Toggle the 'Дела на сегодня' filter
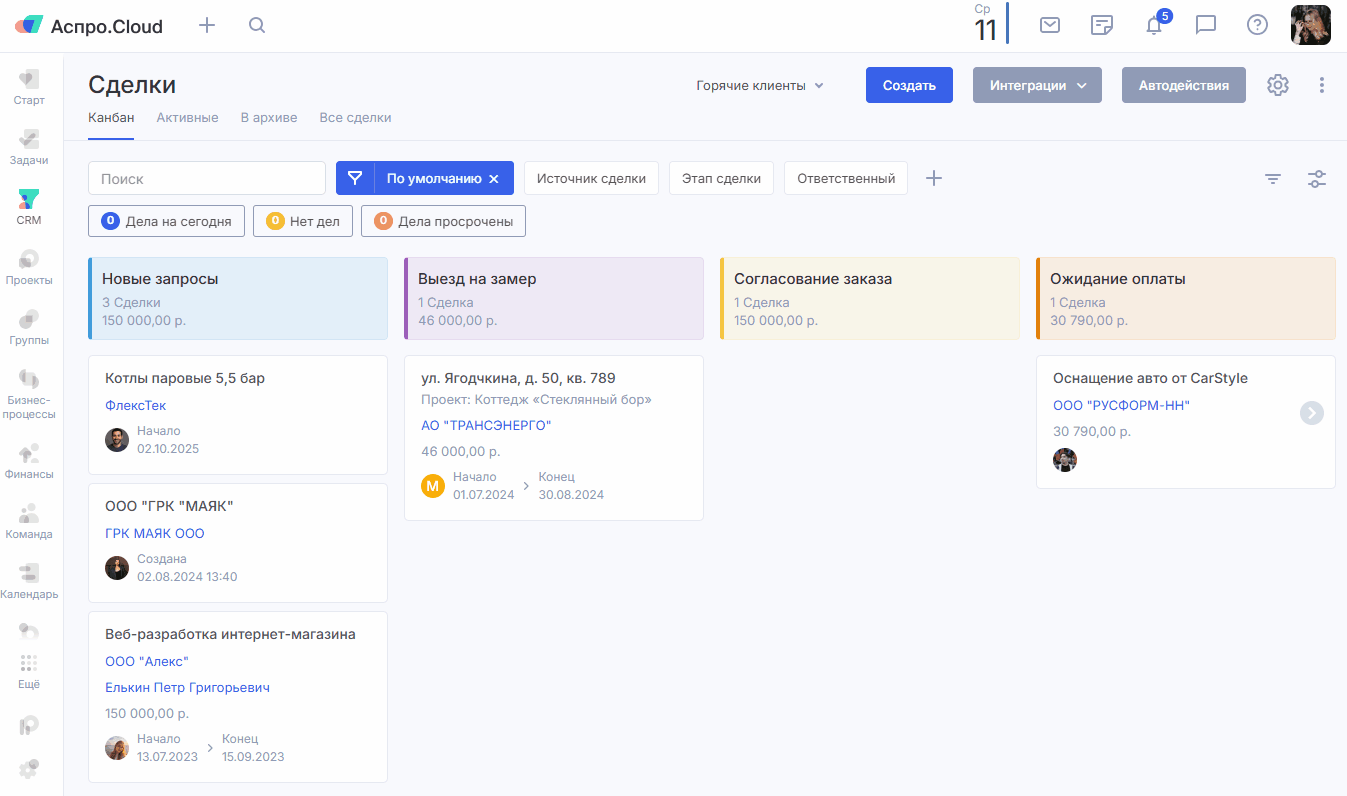This screenshot has width=1347, height=796. click(x=167, y=221)
